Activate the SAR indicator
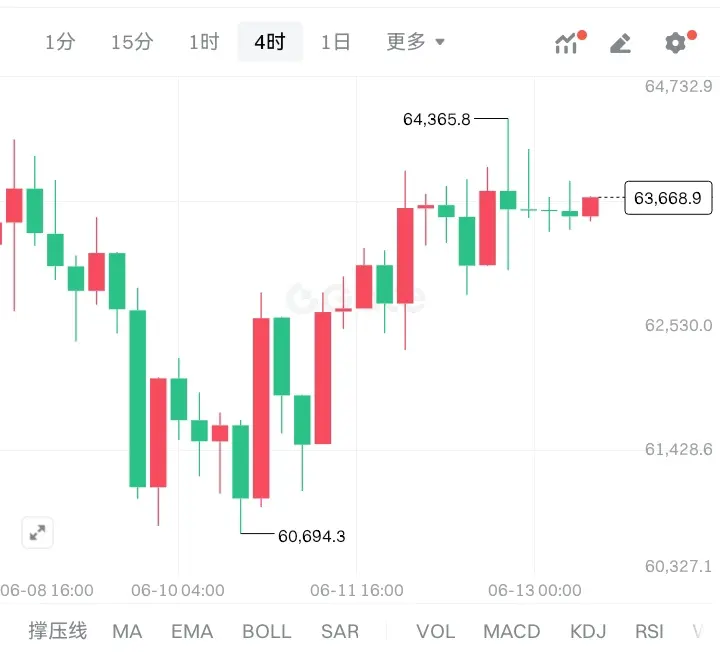 click(340, 631)
